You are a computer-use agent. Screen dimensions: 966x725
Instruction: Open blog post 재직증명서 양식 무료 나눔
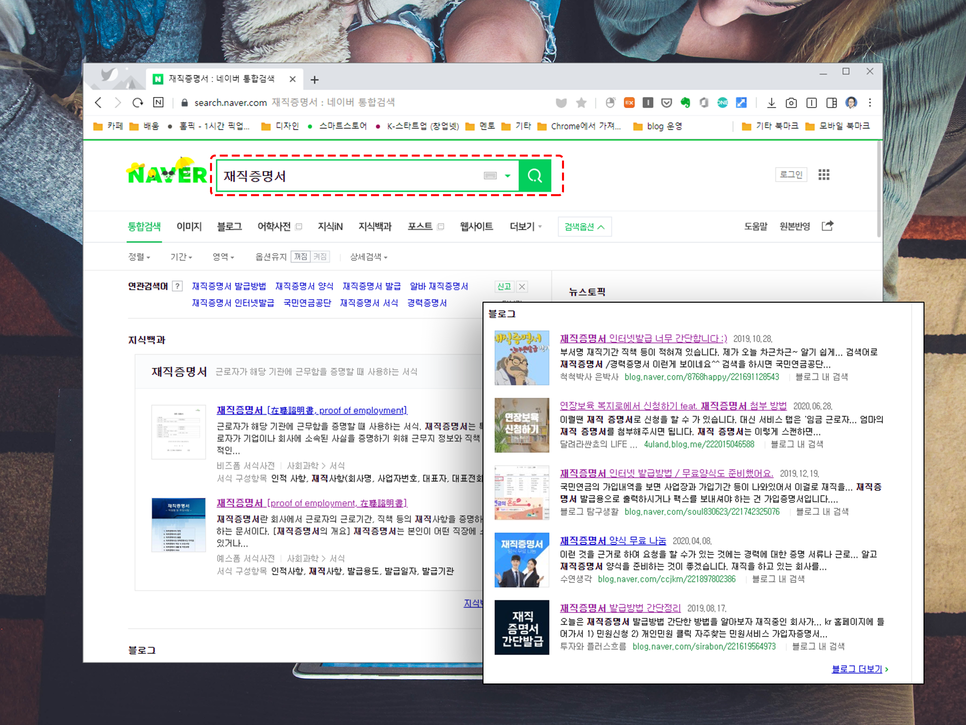(x=612, y=541)
